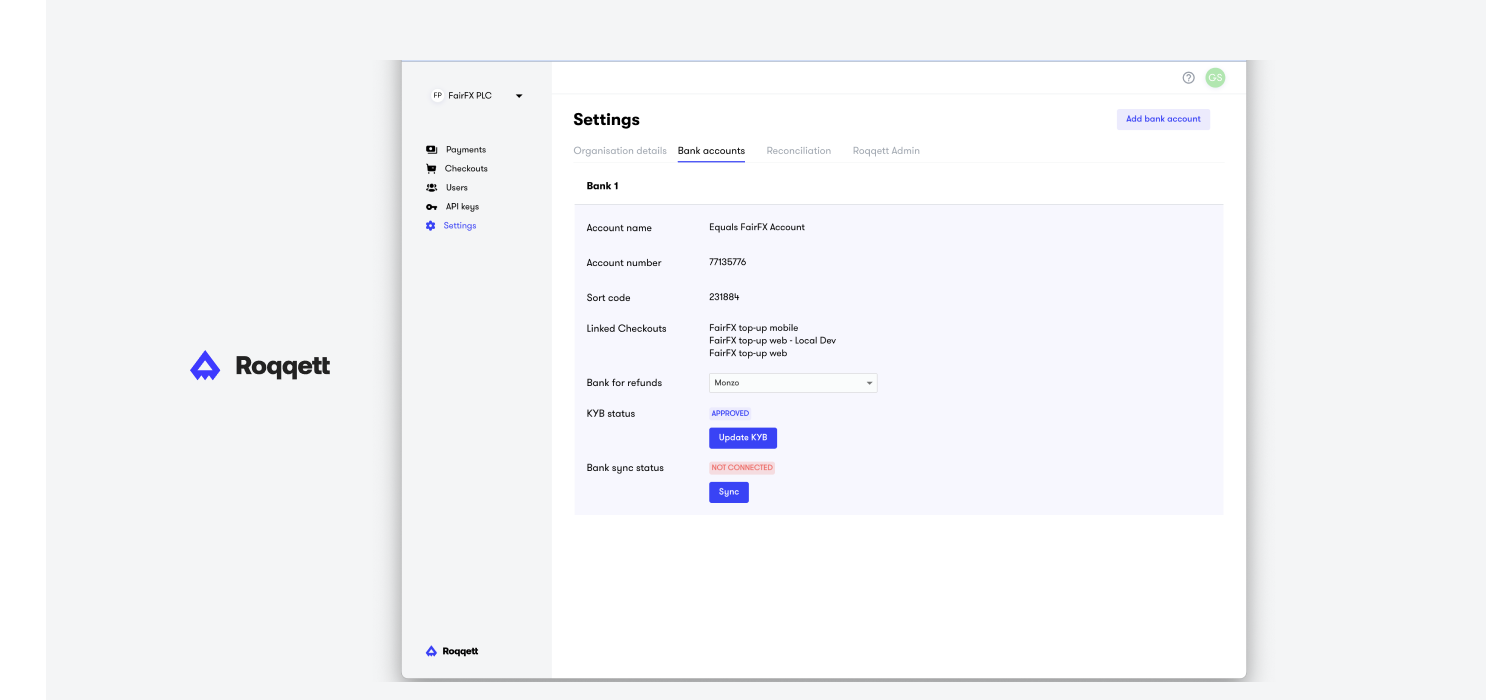Open API keys page from sidebar
Image resolution: width=1486 pixels, height=700 pixels.
(462, 207)
